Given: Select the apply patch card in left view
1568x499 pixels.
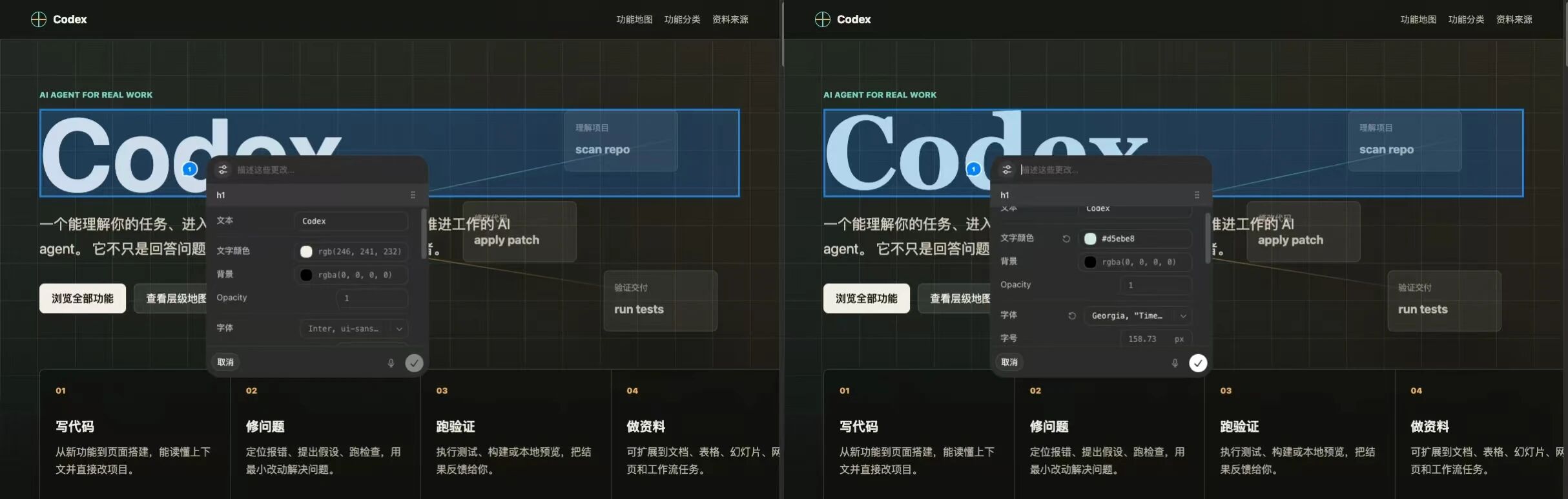Looking at the screenshot, I should pyautogui.click(x=519, y=231).
